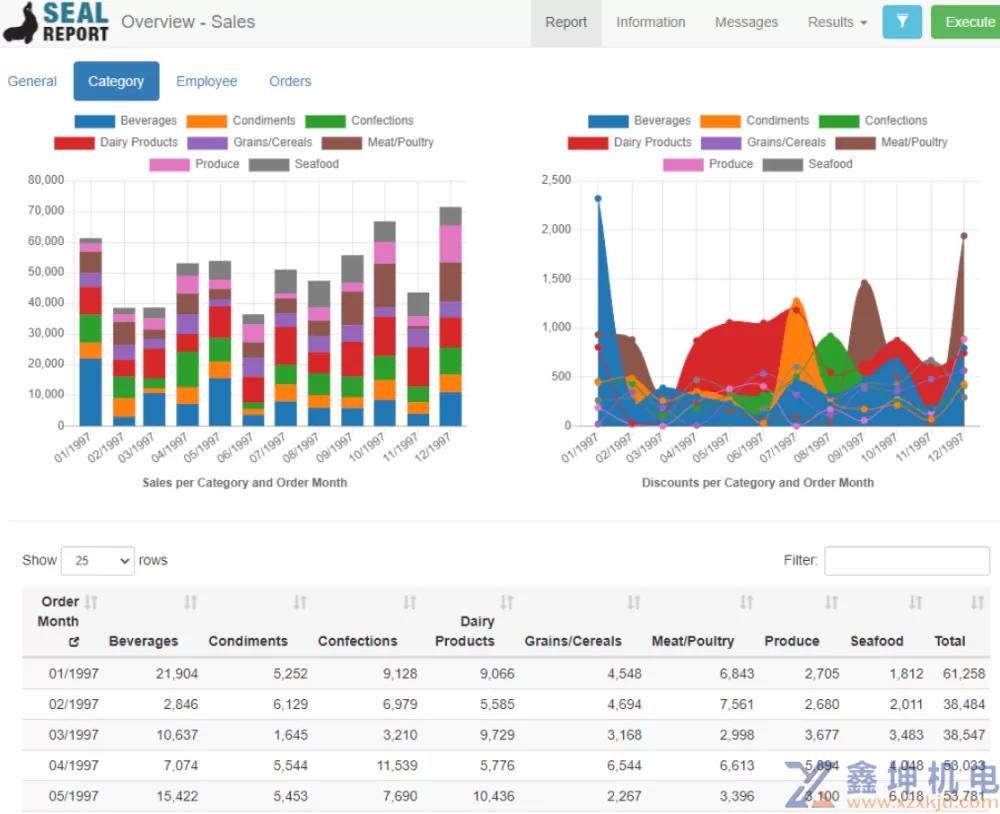Screen dimensions: 1000x814
Task: Click the Sales per Category chart title
Action: click(x=245, y=483)
